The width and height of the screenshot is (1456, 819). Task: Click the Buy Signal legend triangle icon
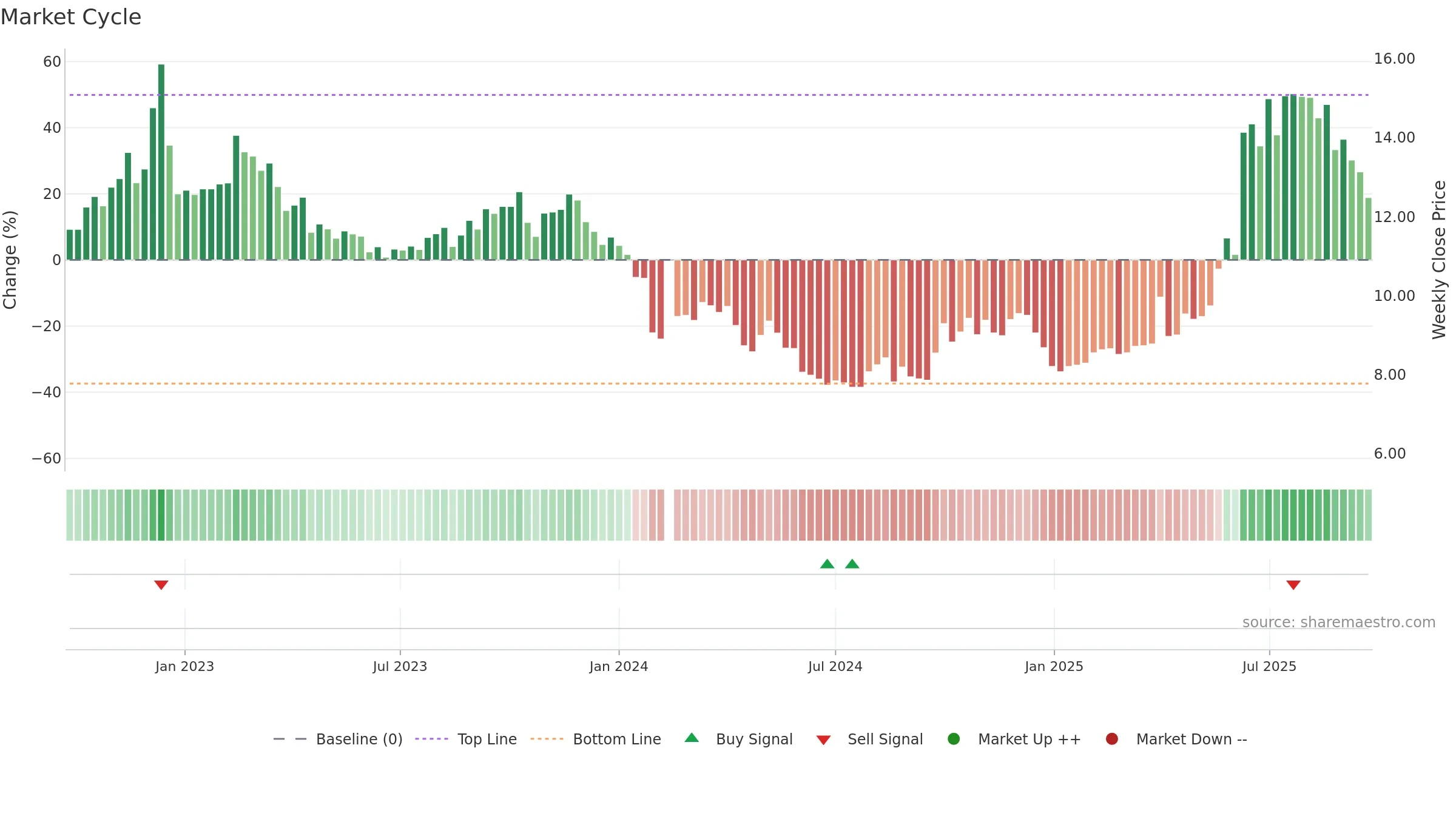click(x=692, y=738)
